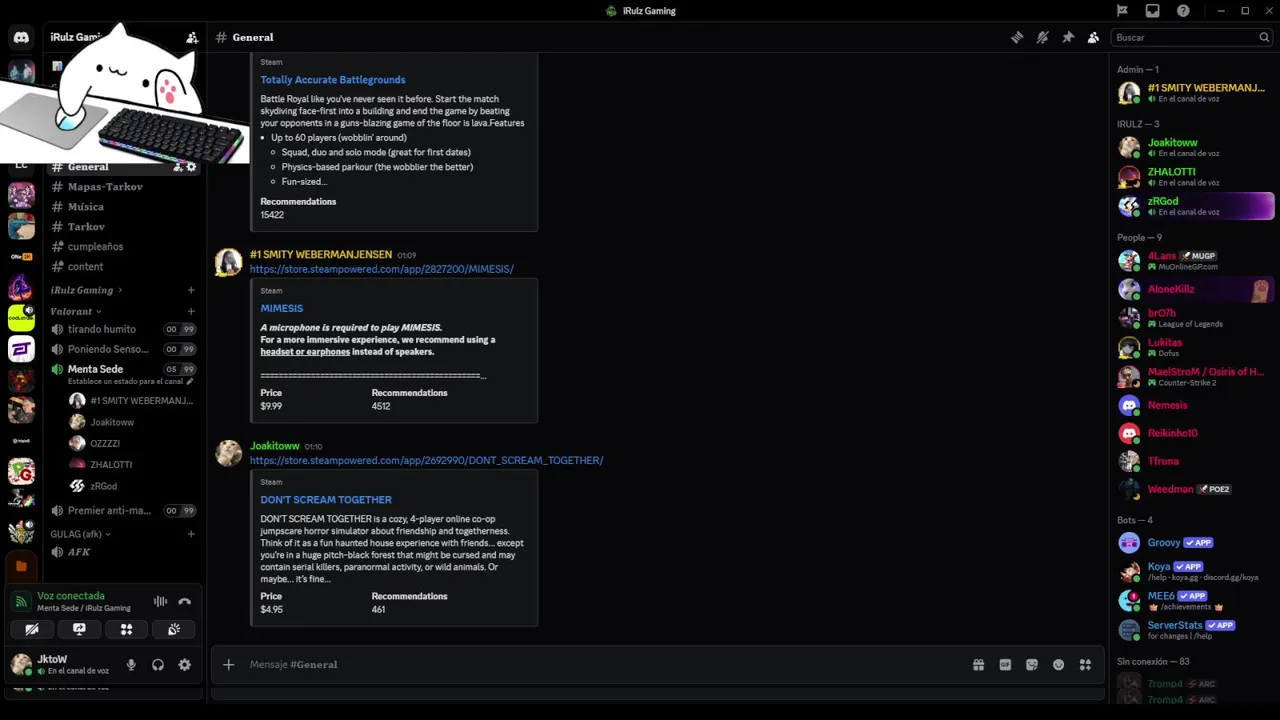
Task: Add channel to Valorant category plus
Action: (x=191, y=311)
